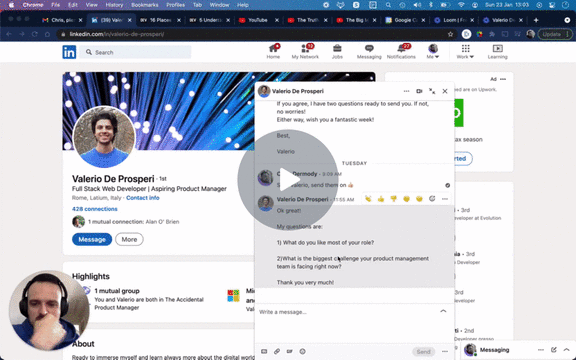The width and height of the screenshot is (576, 360).
Task: Bookmark the page with the star icon
Action: [x=450, y=34]
